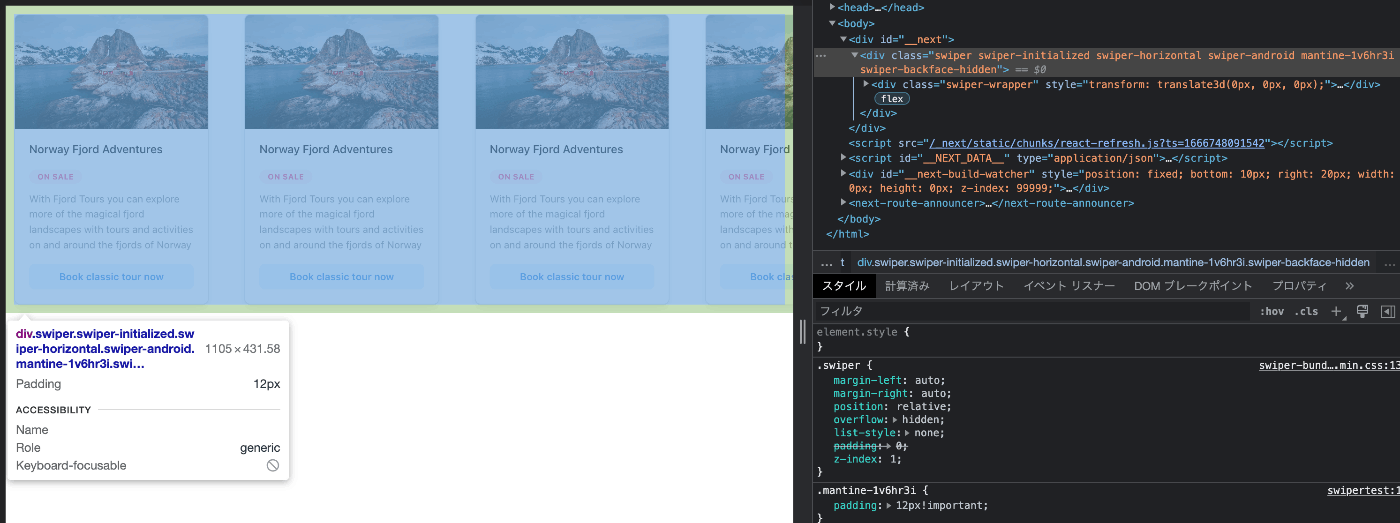Click the paintbrush icon in styles toolbar
The image size is (1400, 523).
click(1363, 311)
